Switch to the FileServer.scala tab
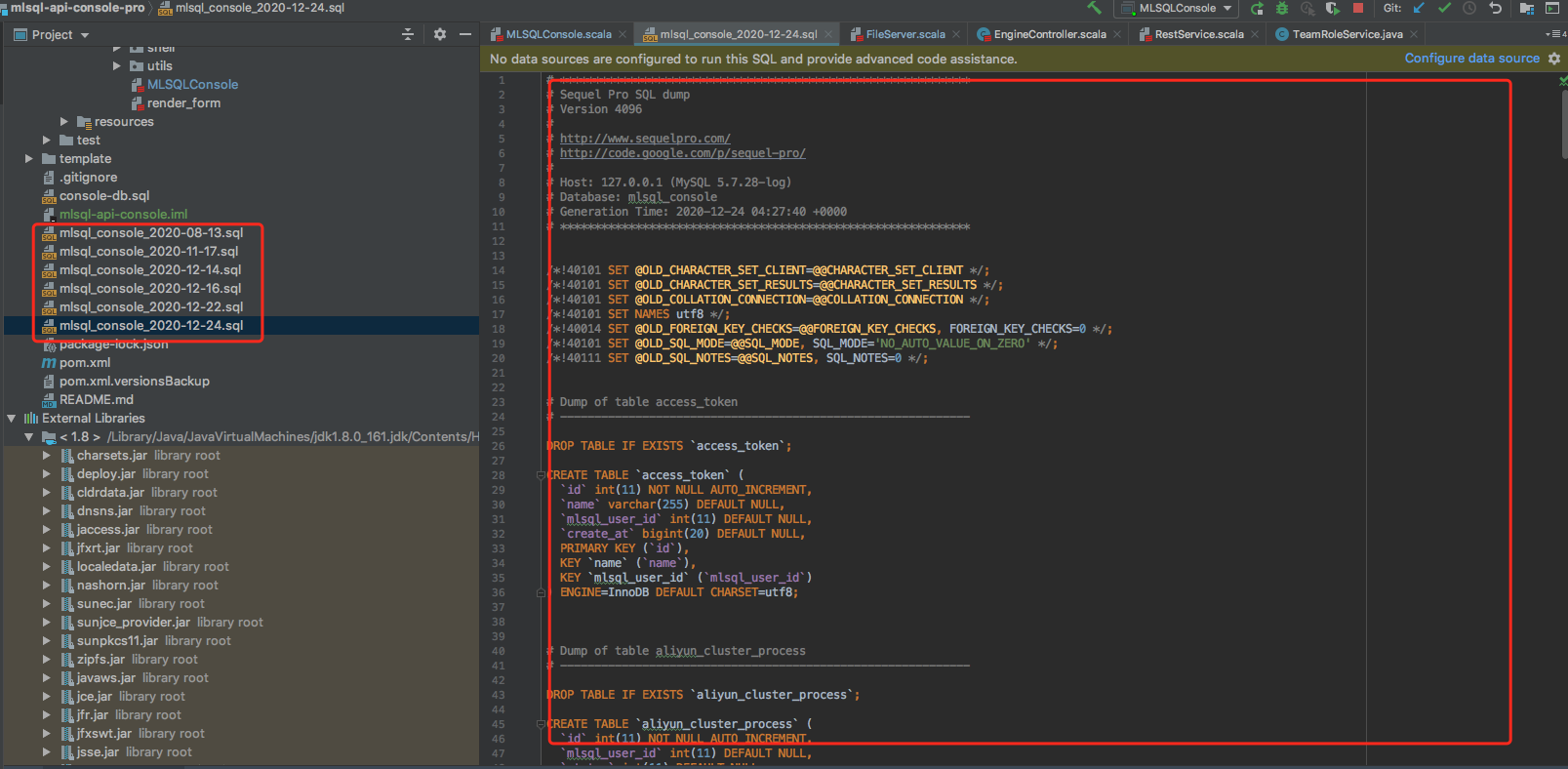1568x769 pixels. pos(905,34)
